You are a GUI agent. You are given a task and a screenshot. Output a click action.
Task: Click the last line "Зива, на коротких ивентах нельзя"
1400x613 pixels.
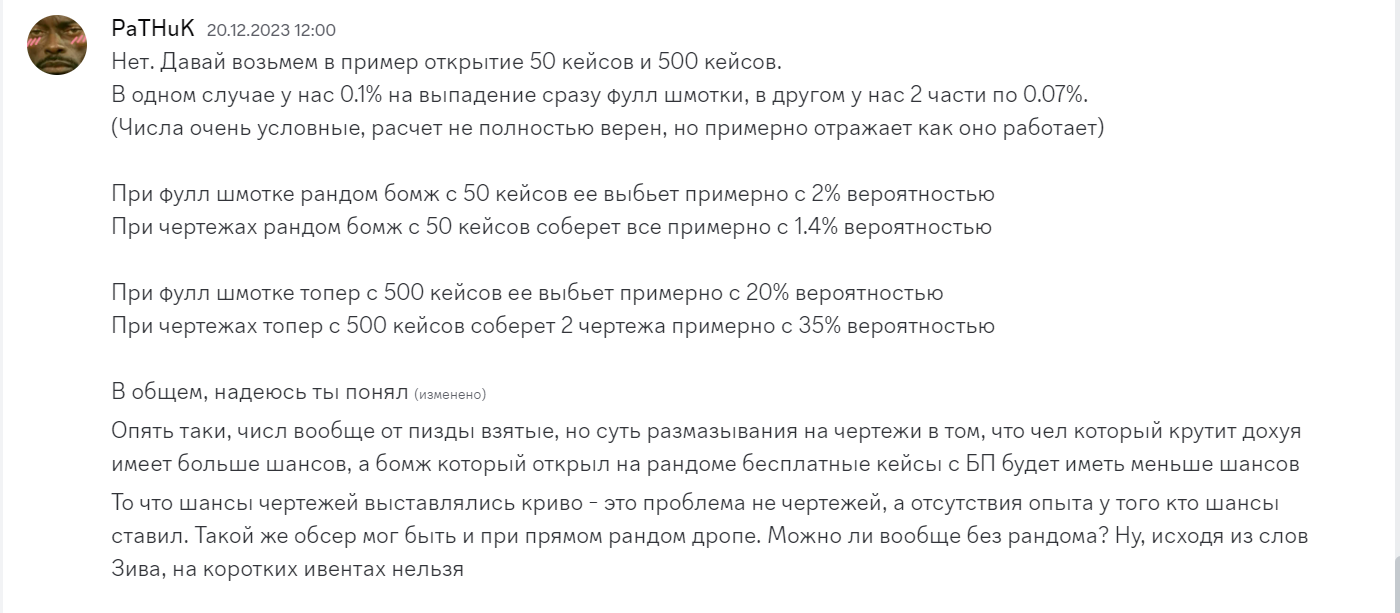(287, 569)
